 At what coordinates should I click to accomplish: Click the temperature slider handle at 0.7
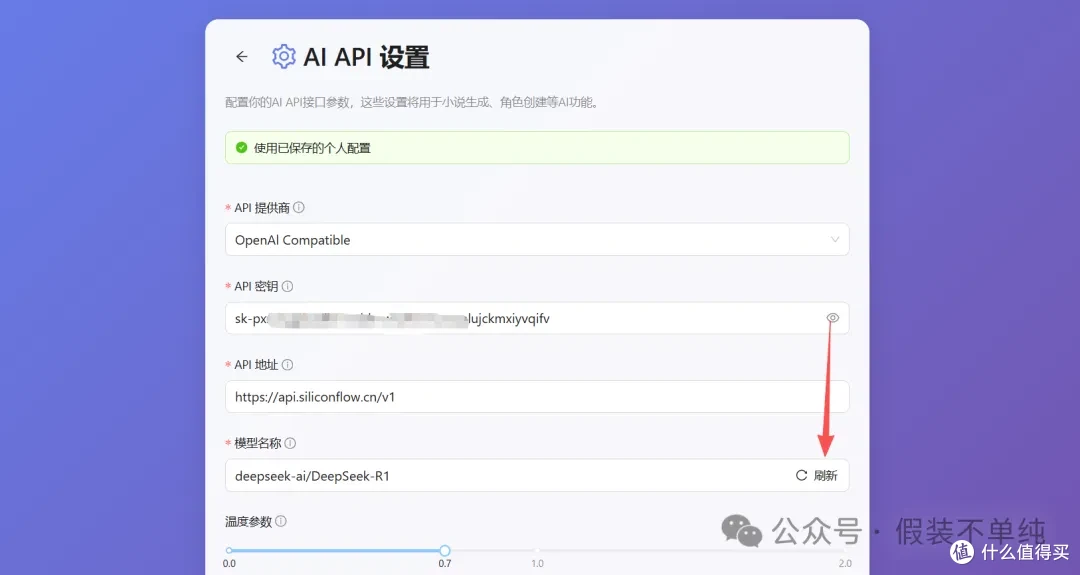(445, 550)
